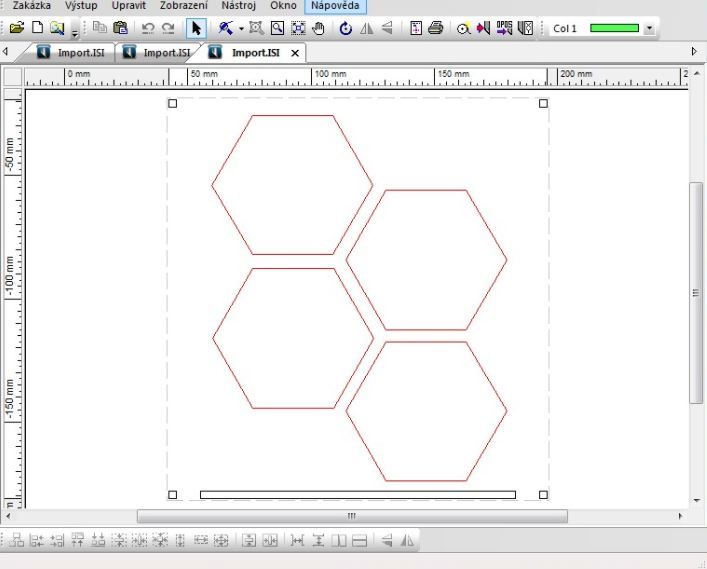Open the Výstup menu
The image size is (707, 569).
[x=81, y=6]
